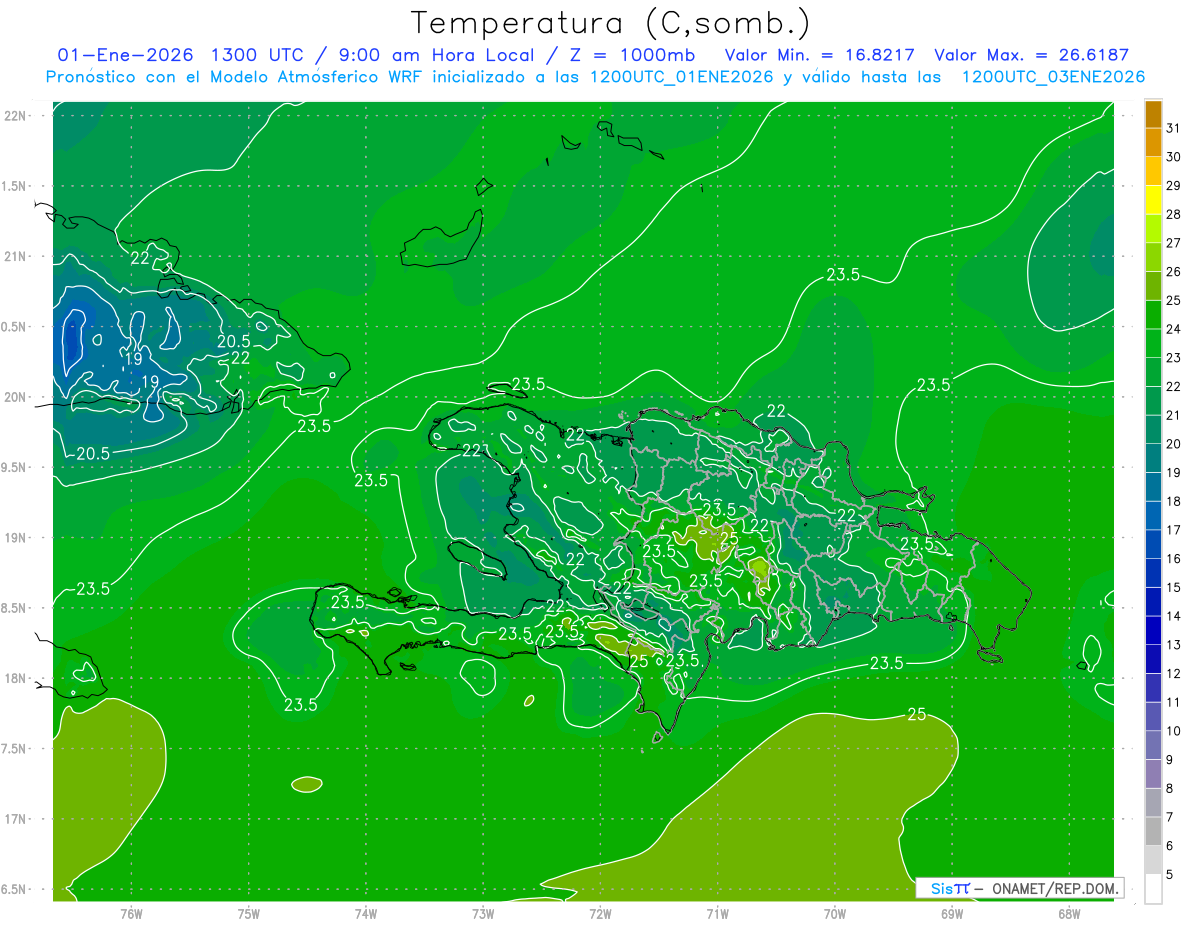Screen dimensions: 1200x927
Task: Click the green legend swatch between 23 and 24
Action: 1153,343
